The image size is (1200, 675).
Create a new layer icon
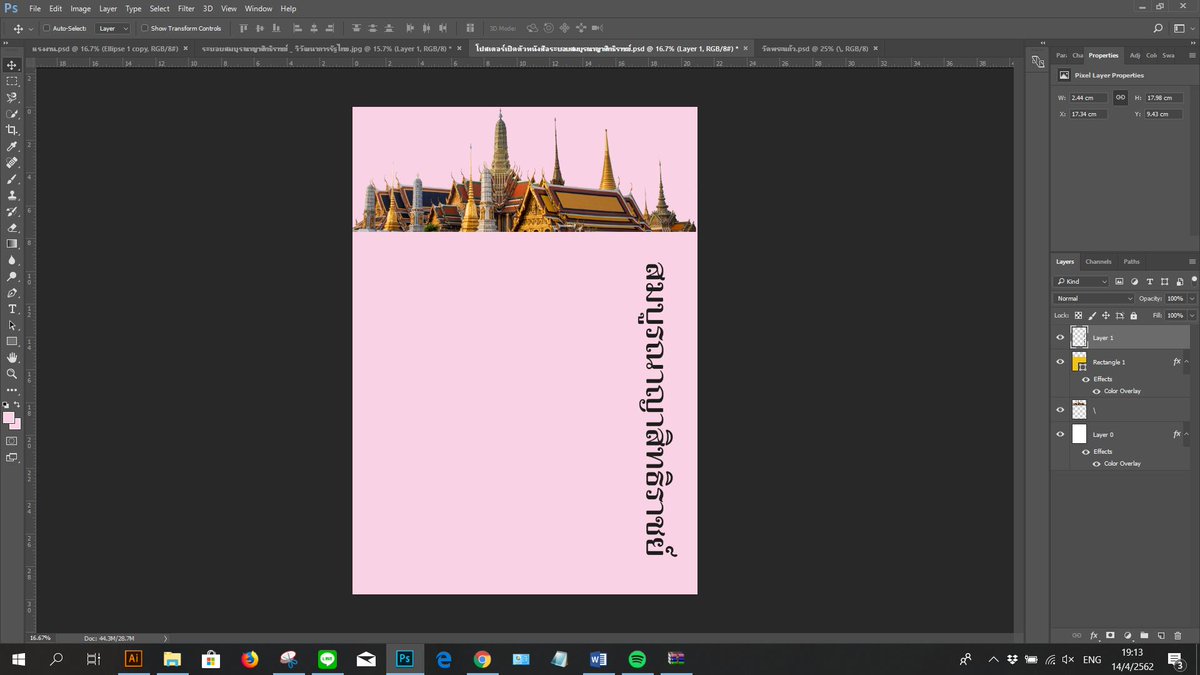[1161, 635]
